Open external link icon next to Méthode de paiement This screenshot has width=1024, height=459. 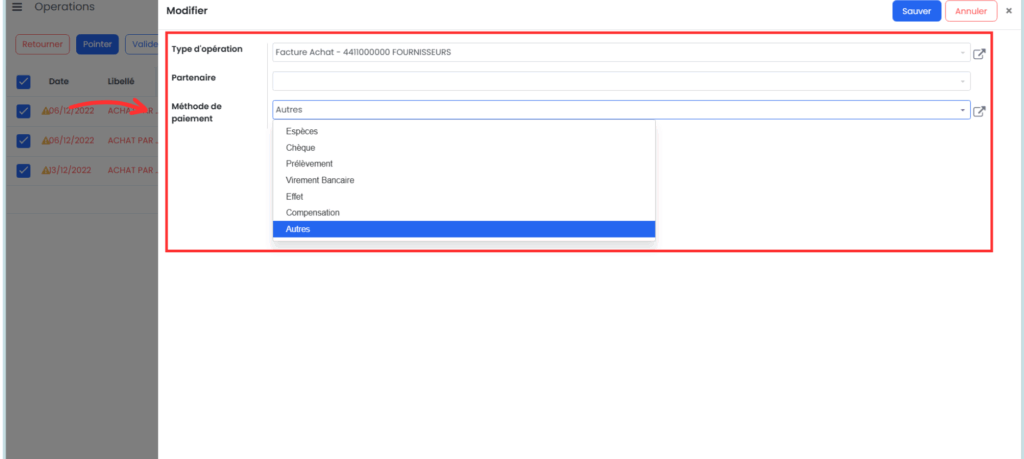[979, 111]
